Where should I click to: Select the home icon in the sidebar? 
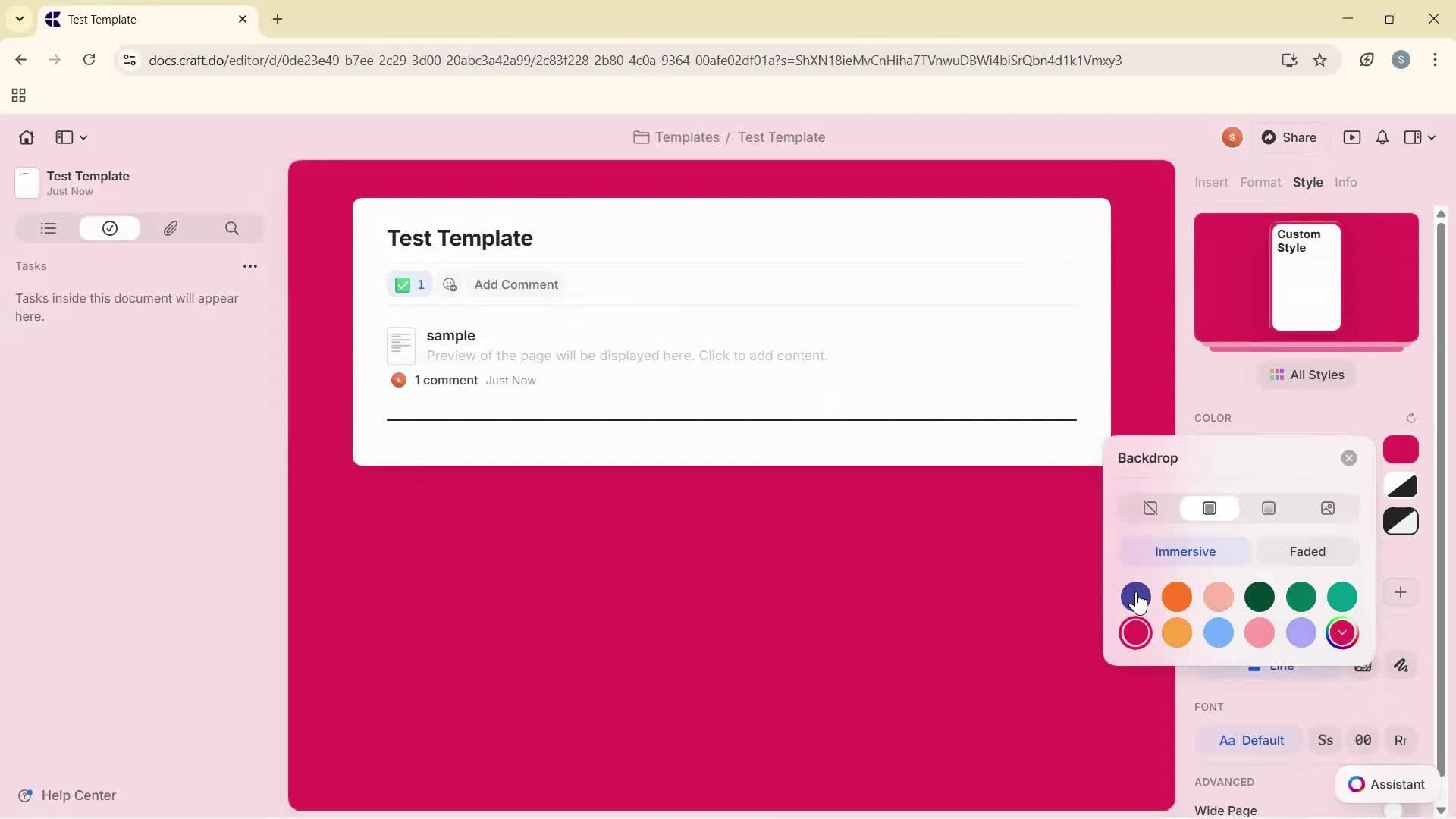pos(26,137)
